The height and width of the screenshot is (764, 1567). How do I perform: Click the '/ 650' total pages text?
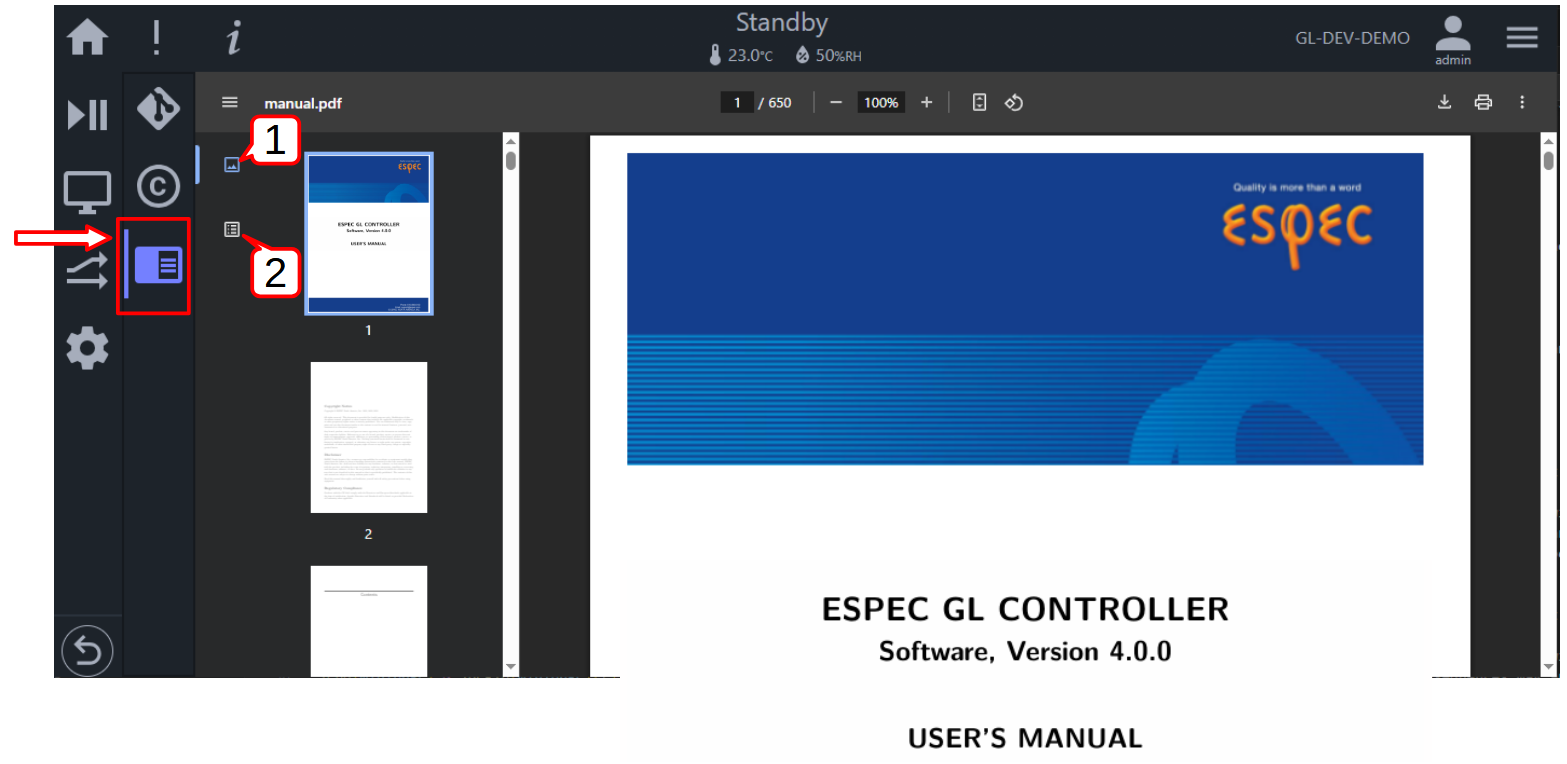pos(774,102)
